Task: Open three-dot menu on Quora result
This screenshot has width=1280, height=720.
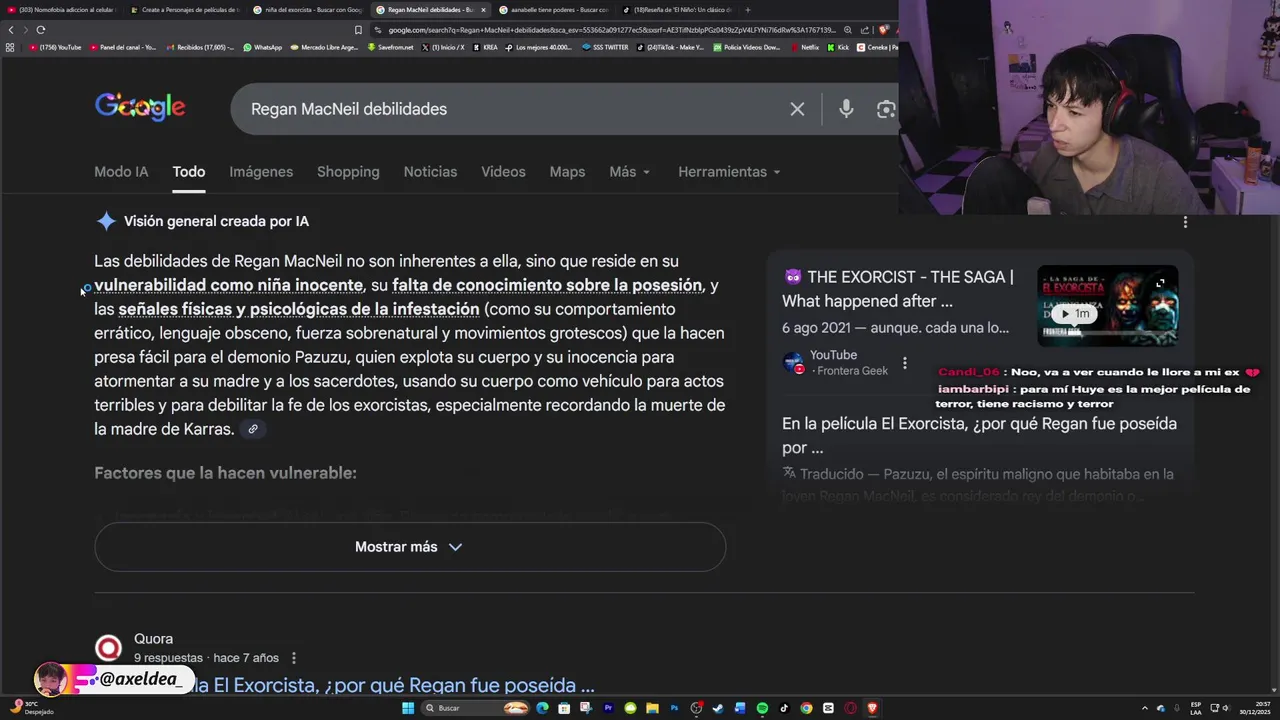Action: pos(293,658)
